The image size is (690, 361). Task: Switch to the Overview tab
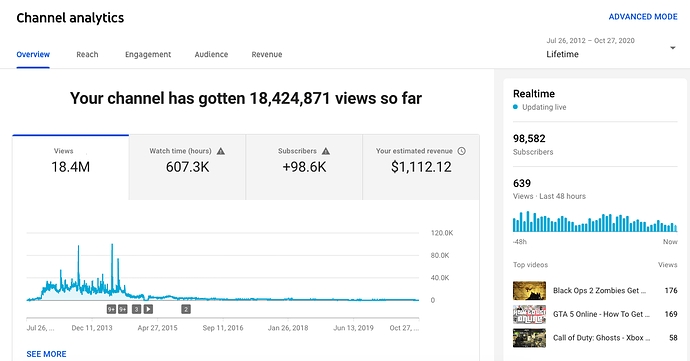pyautogui.click(x=33, y=55)
